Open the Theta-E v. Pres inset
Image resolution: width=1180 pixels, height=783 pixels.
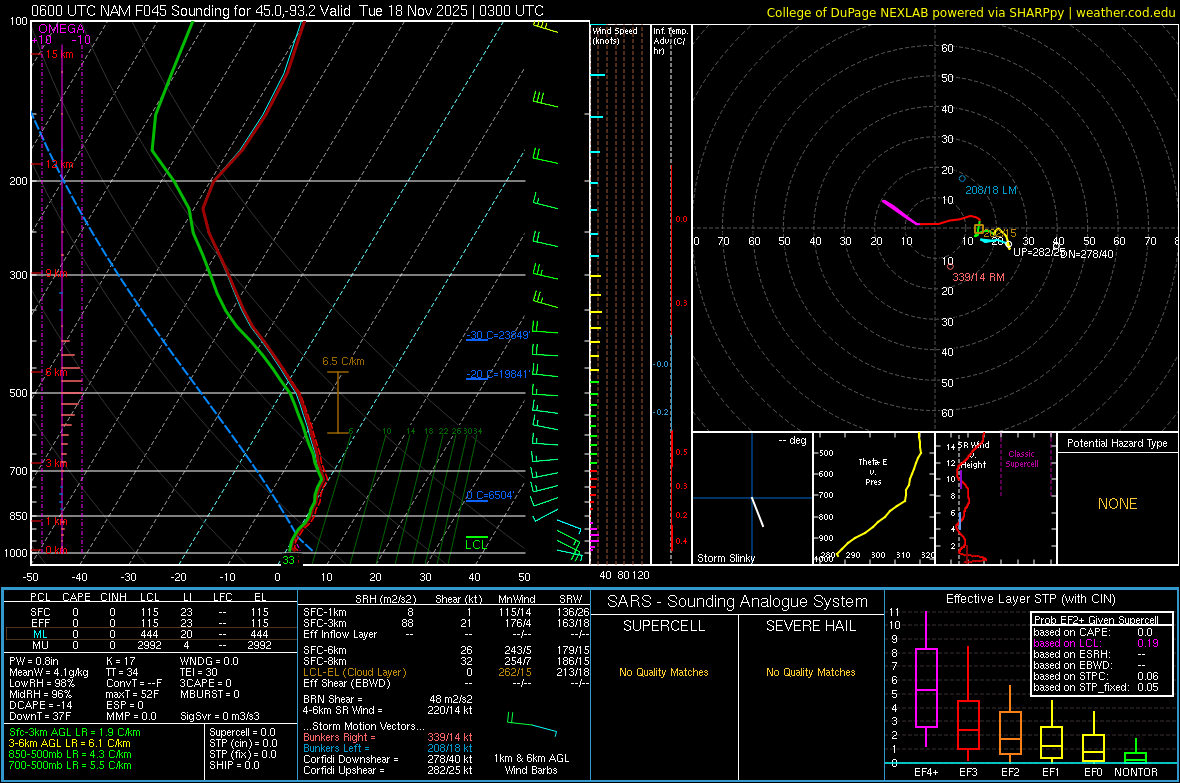(874, 498)
